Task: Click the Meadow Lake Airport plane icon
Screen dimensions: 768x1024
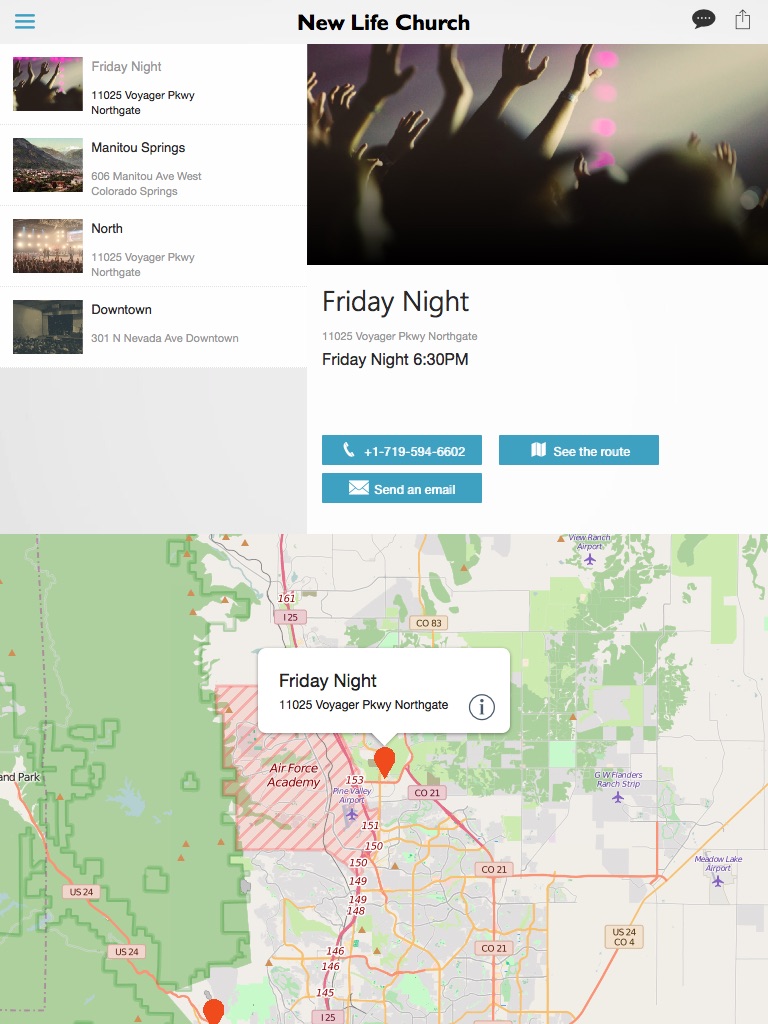Action: 718,881
